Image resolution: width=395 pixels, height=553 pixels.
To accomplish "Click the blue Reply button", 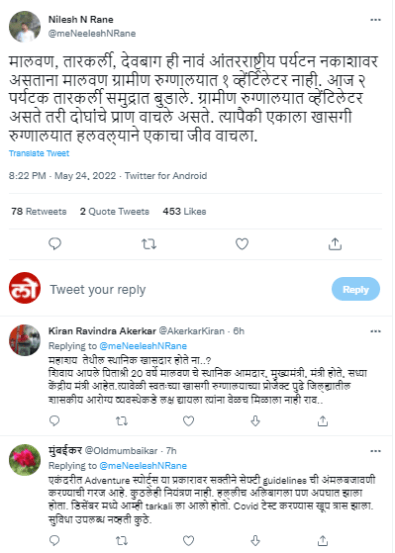I will [x=356, y=289].
